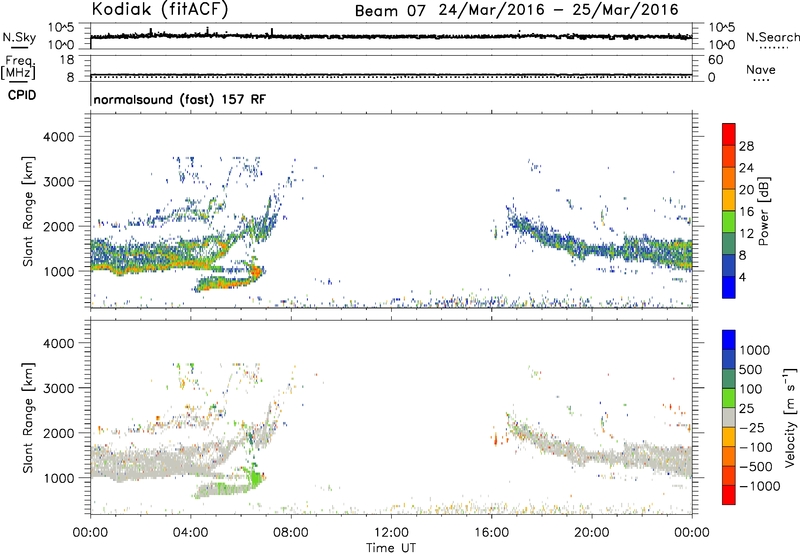Click '4000' on the power panel range axis
The image size is (800, 554).
58,137
